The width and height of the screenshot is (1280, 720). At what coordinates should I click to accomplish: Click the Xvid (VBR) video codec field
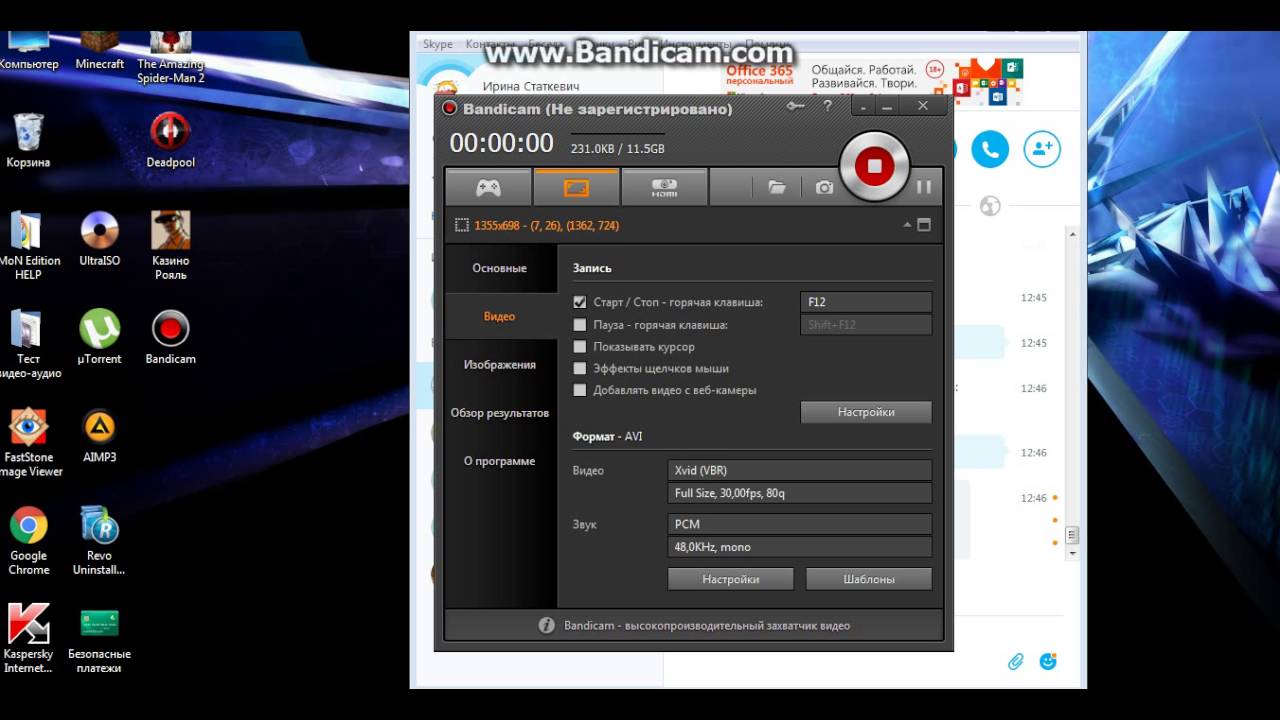click(800, 470)
